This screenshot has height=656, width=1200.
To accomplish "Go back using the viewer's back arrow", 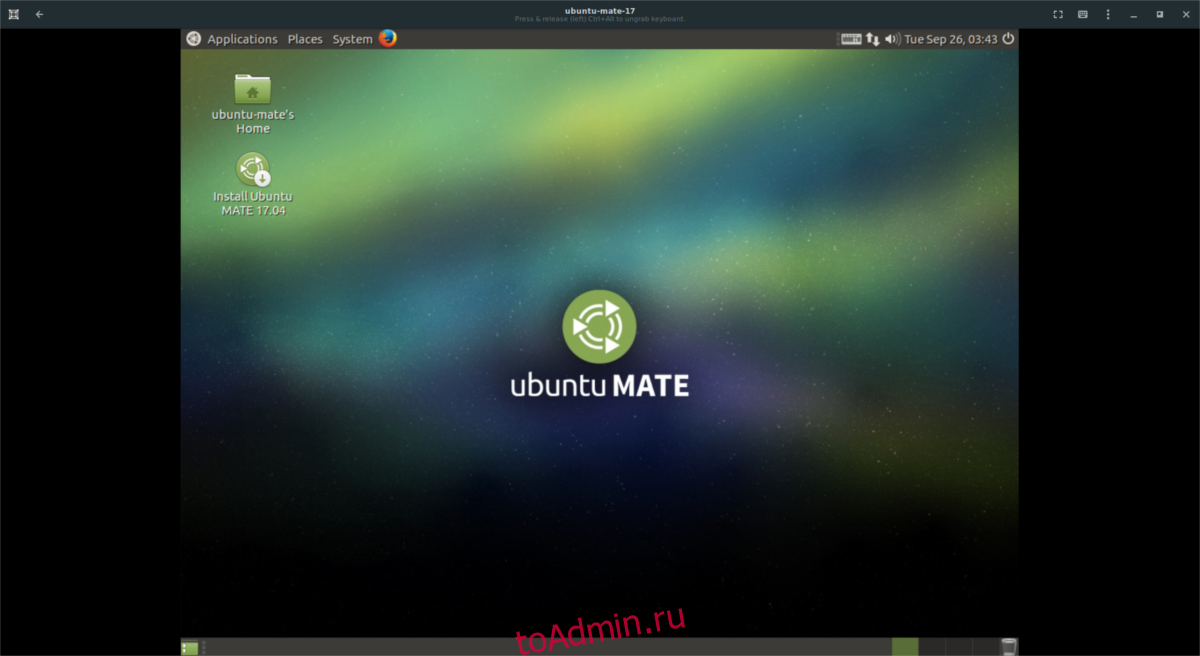I will coord(40,14).
